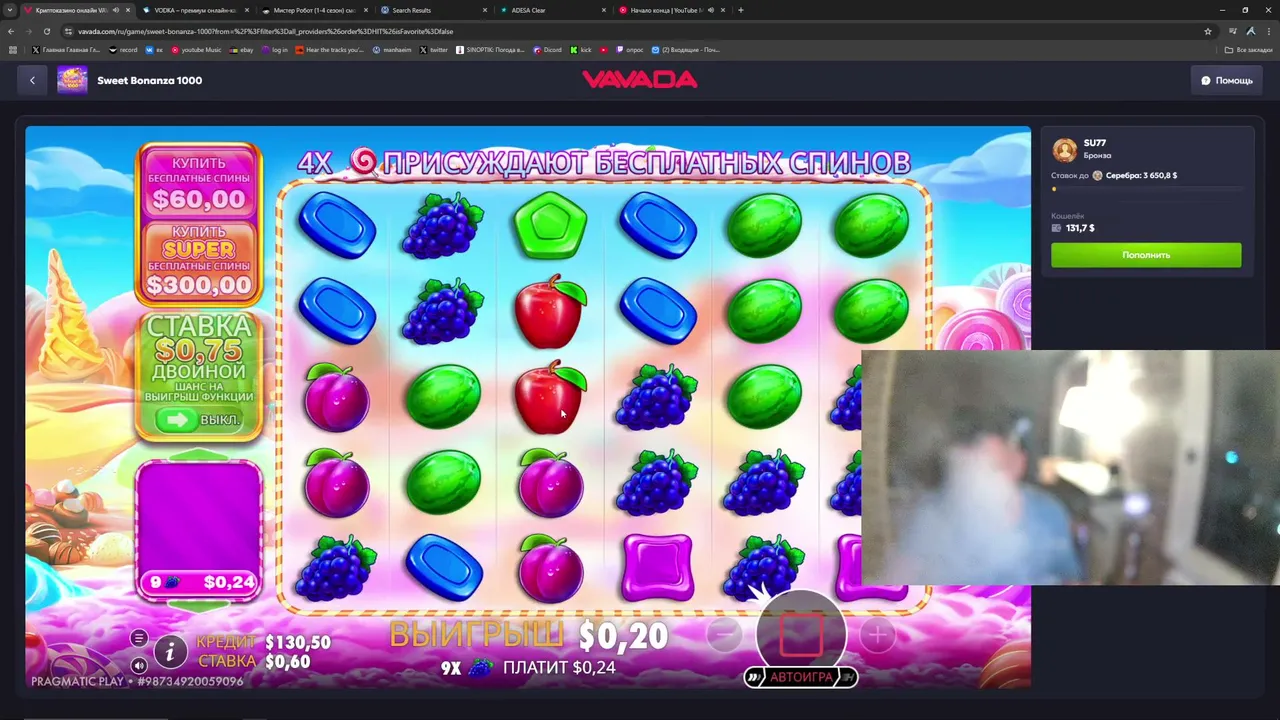The width and height of the screenshot is (1280, 720).
Task: Switch to the Мистер Робот browser tab
Action: pyautogui.click(x=314, y=10)
